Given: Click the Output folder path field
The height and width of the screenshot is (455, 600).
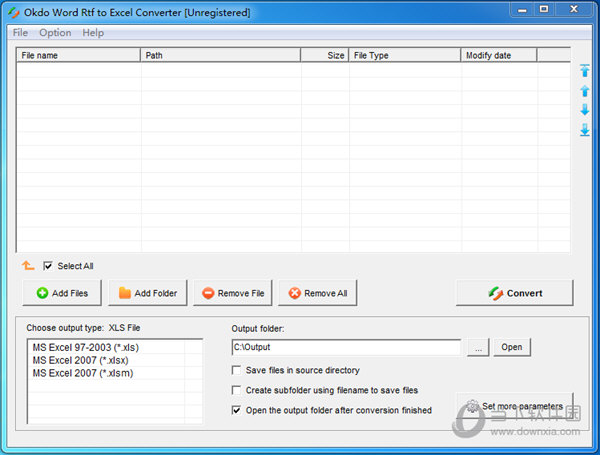Looking at the screenshot, I should click(346, 347).
